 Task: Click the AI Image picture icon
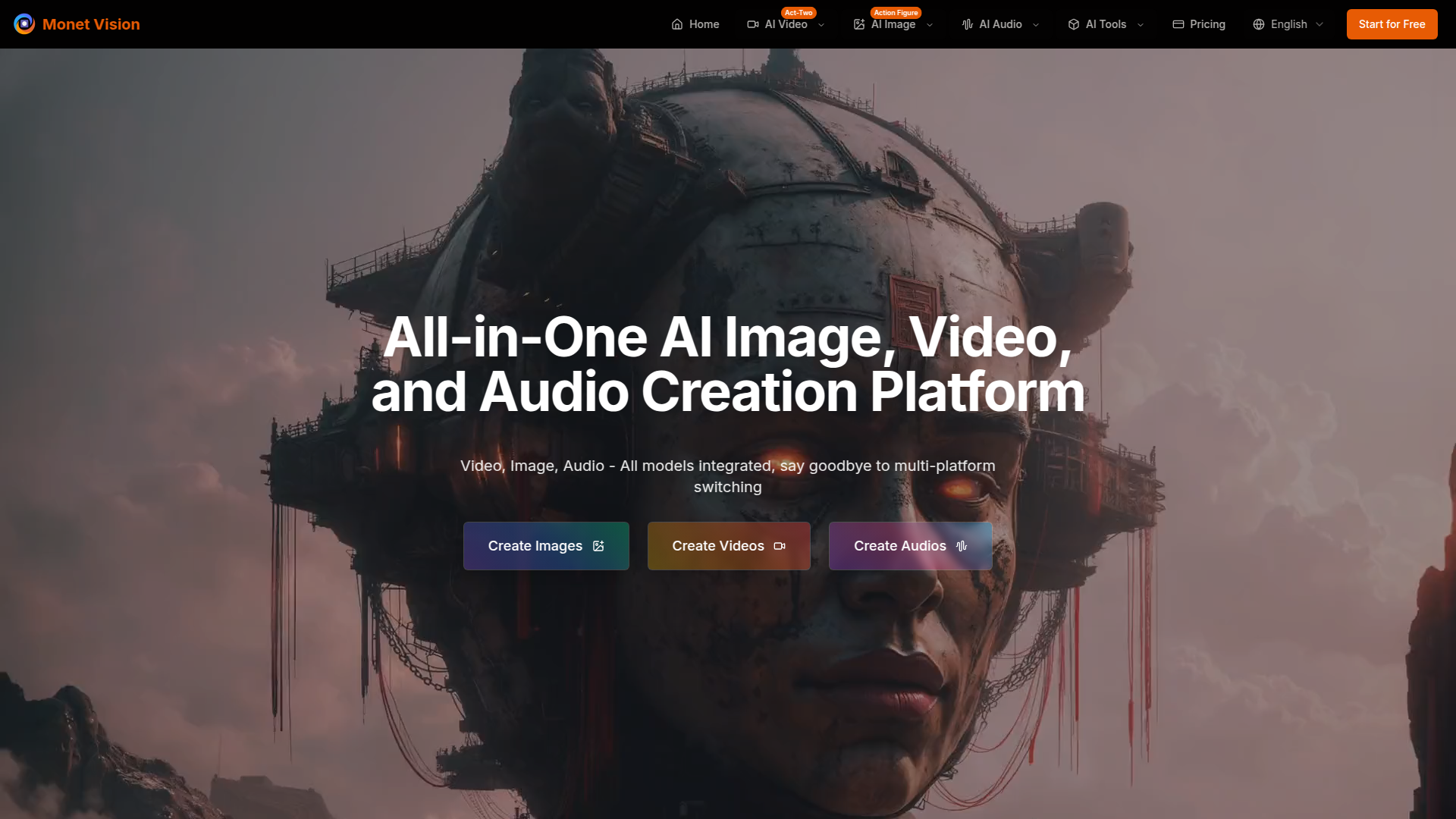coord(859,24)
